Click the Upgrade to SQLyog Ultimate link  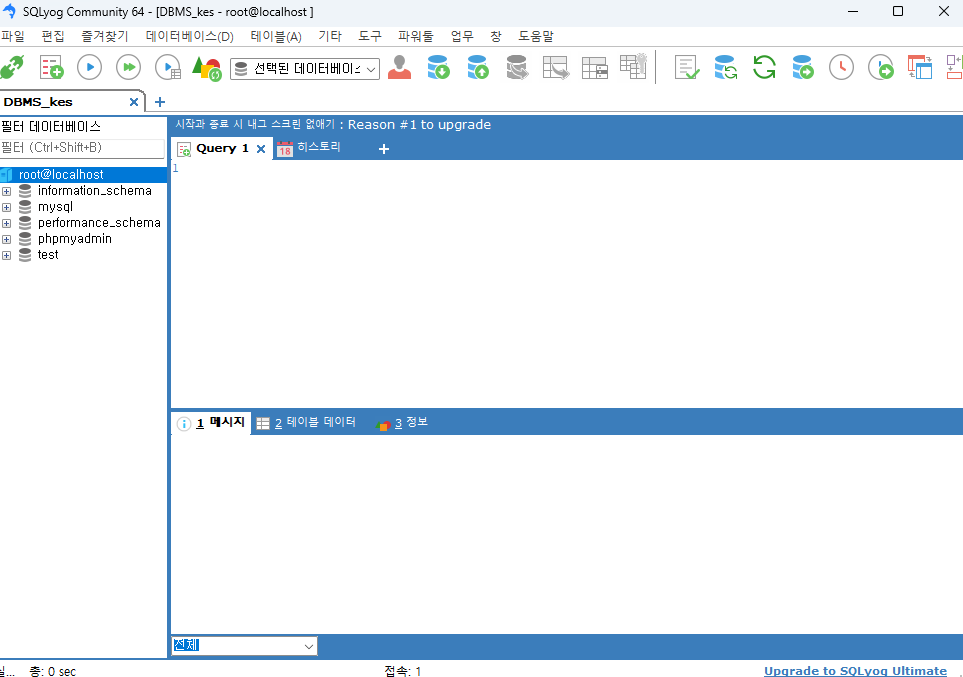tap(856, 671)
